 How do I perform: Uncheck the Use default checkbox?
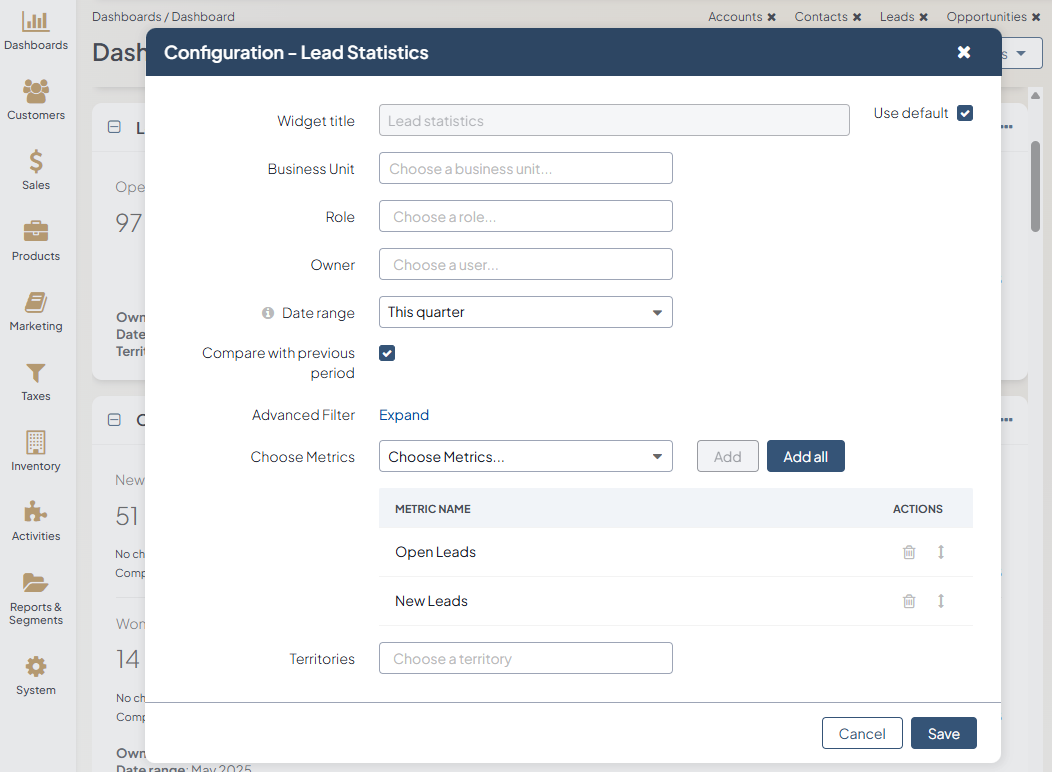(965, 113)
